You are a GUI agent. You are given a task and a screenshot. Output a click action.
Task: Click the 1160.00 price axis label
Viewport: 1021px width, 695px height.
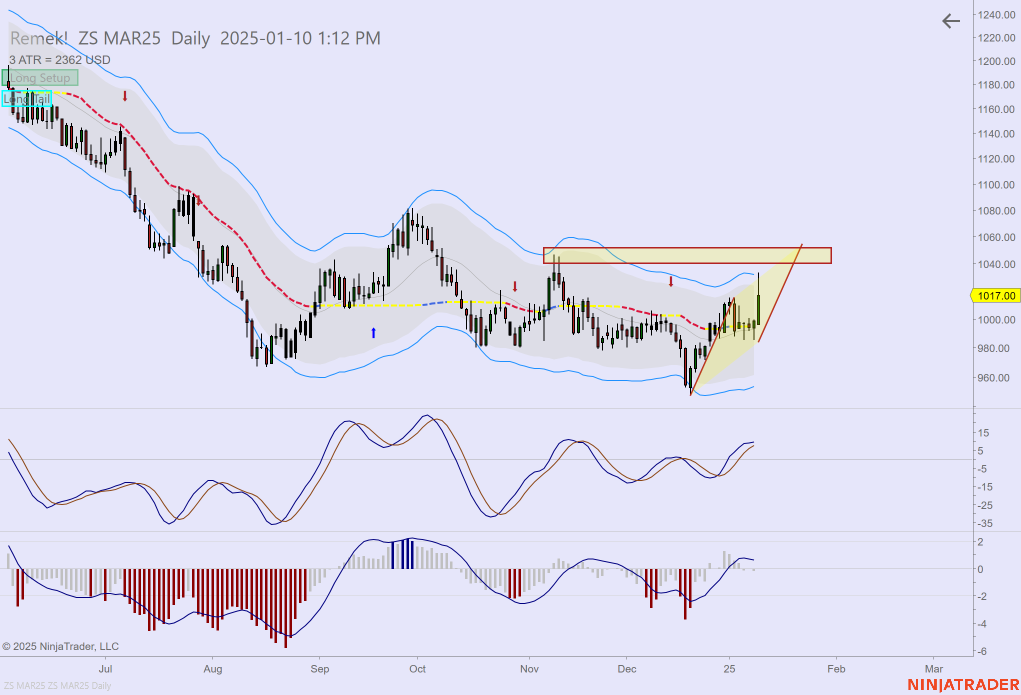pyautogui.click(x=996, y=109)
